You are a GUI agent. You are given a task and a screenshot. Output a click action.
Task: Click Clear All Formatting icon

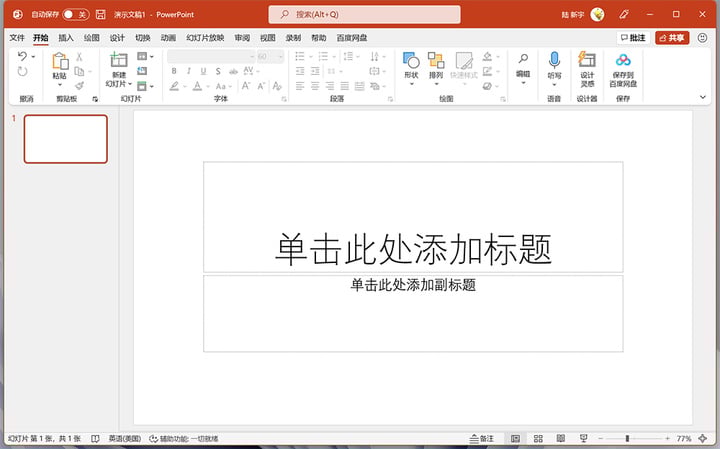(277, 86)
